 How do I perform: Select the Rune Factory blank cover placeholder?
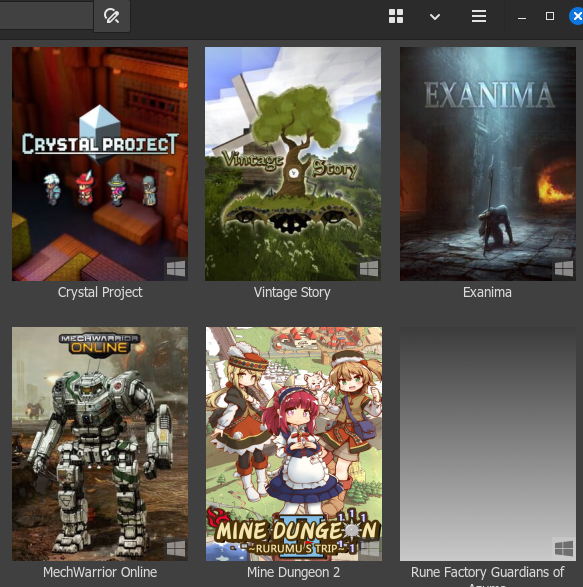[488, 444]
